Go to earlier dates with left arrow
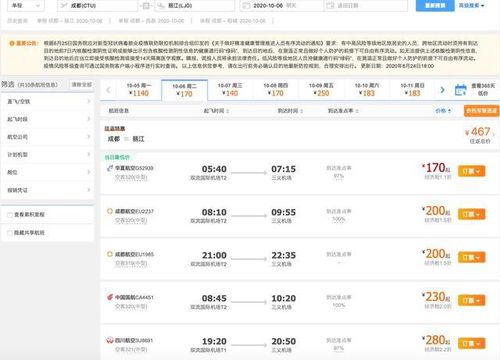 coord(108,90)
